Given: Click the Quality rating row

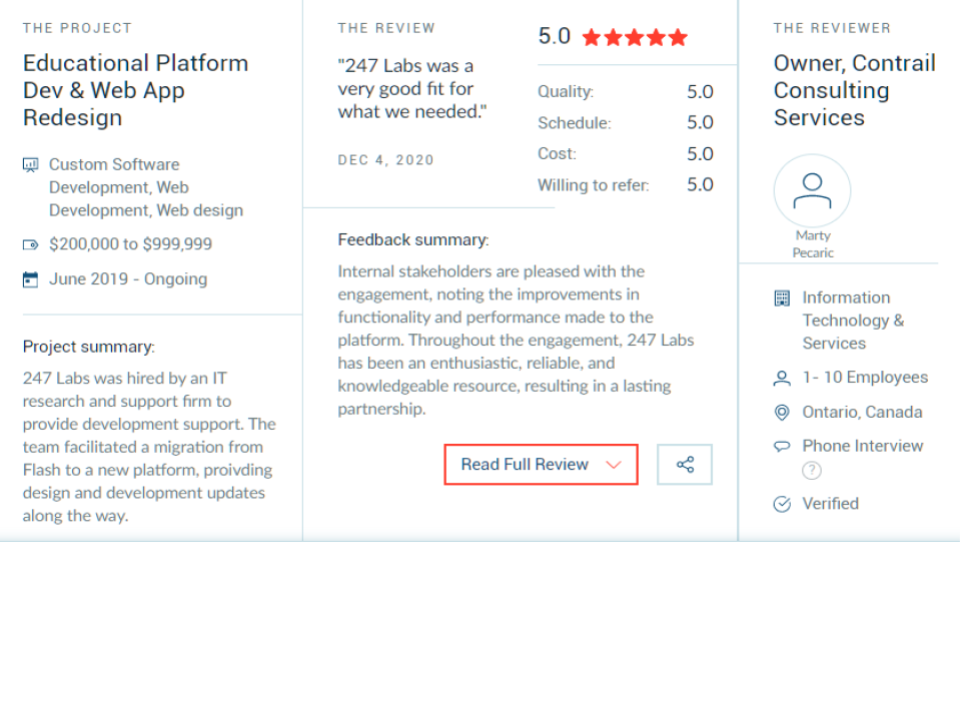Looking at the screenshot, I should (x=625, y=92).
